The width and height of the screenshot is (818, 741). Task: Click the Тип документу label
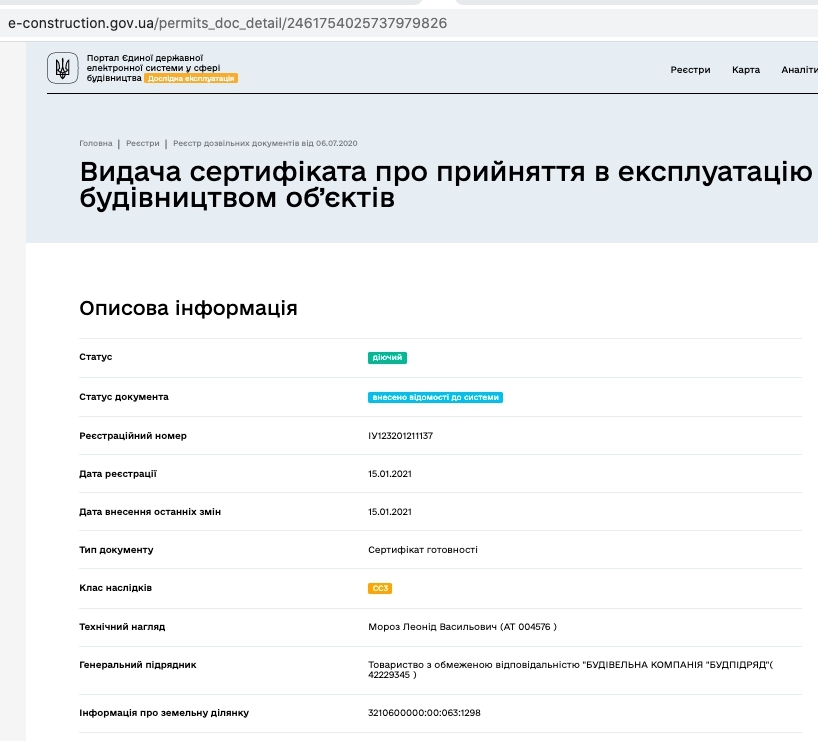pos(116,550)
